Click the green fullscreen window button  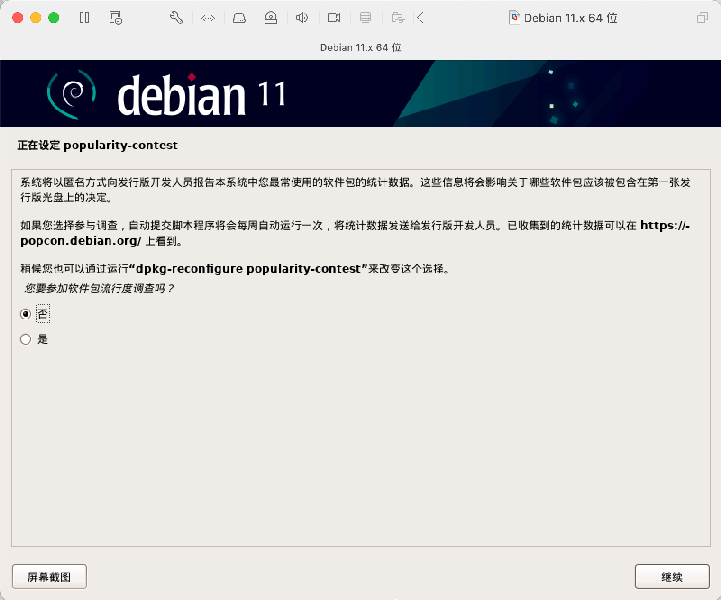[54, 18]
